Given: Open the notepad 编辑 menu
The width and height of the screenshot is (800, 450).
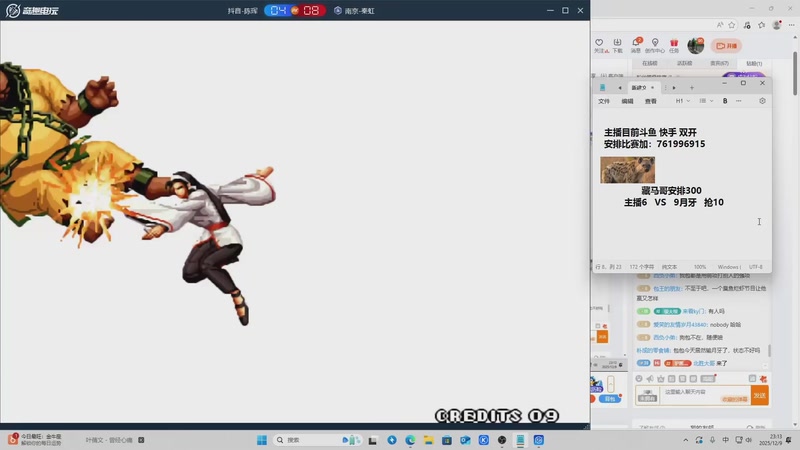Looking at the screenshot, I should (x=628, y=101).
